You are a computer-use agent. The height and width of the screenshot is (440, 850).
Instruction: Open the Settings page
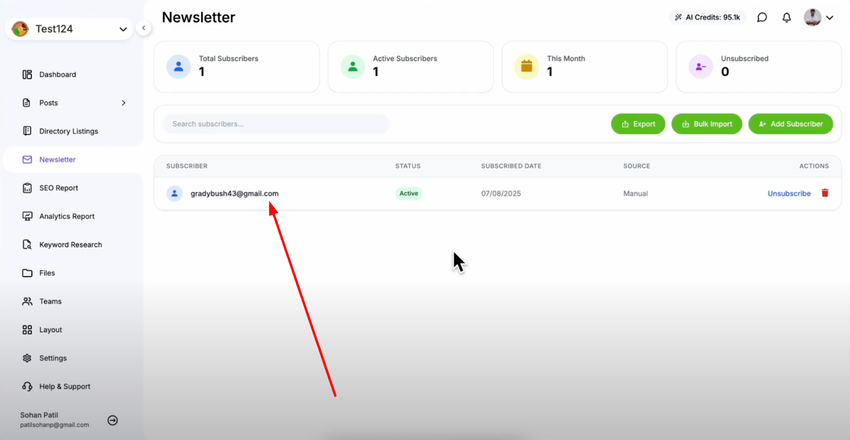pos(53,358)
